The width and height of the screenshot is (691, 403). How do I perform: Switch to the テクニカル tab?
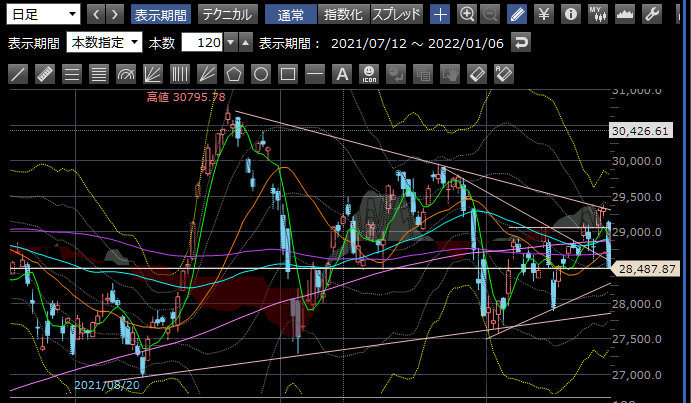point(226,14)
